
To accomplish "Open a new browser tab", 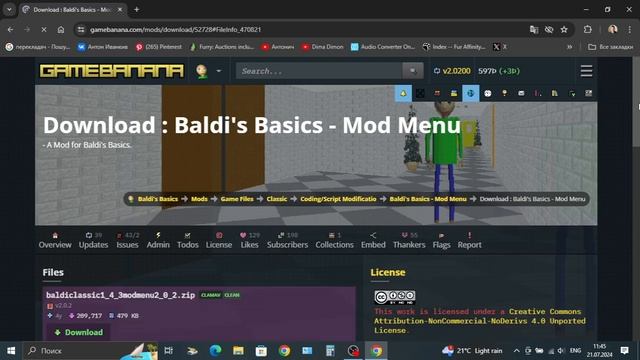I will [x=137, y=9].
